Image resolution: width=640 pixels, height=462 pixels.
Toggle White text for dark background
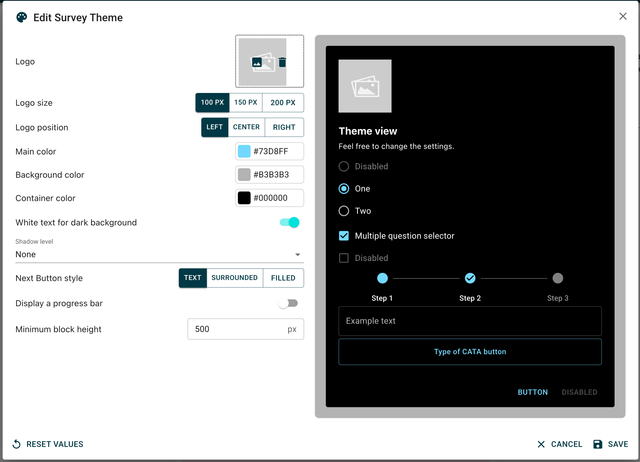click(x=288, y=222)
